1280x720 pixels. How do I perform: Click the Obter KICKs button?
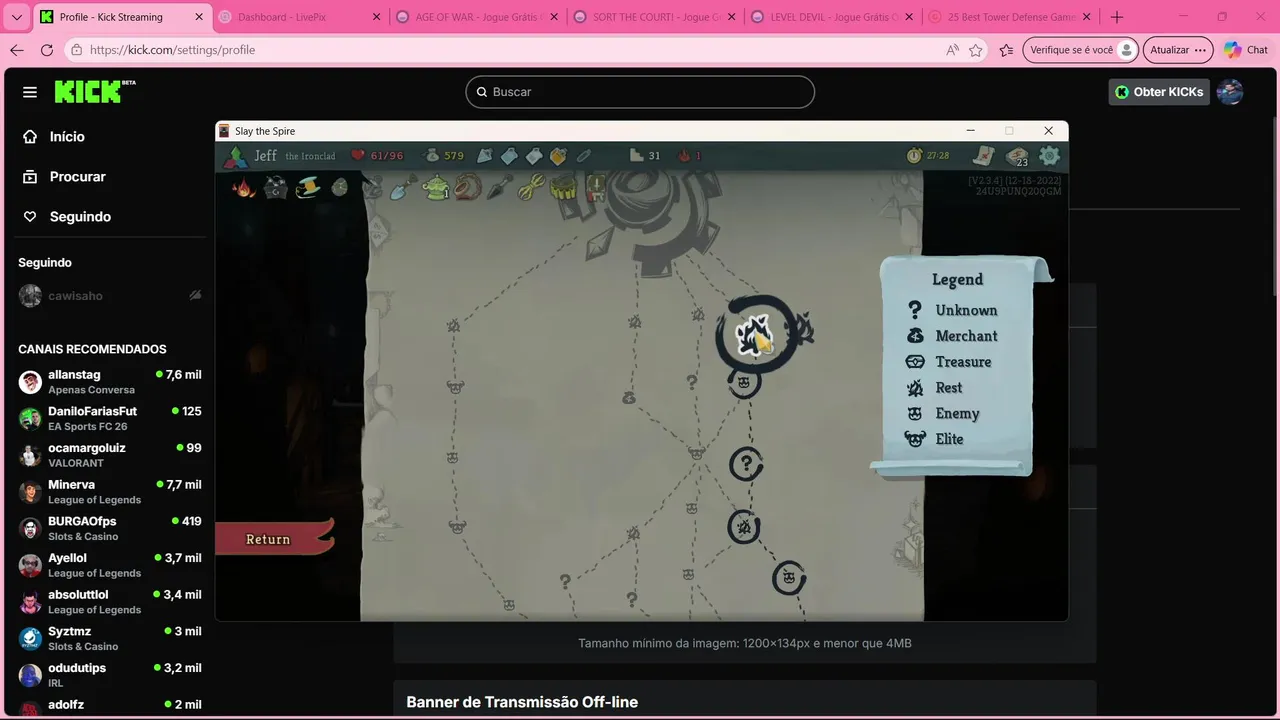pos(1159,92)
